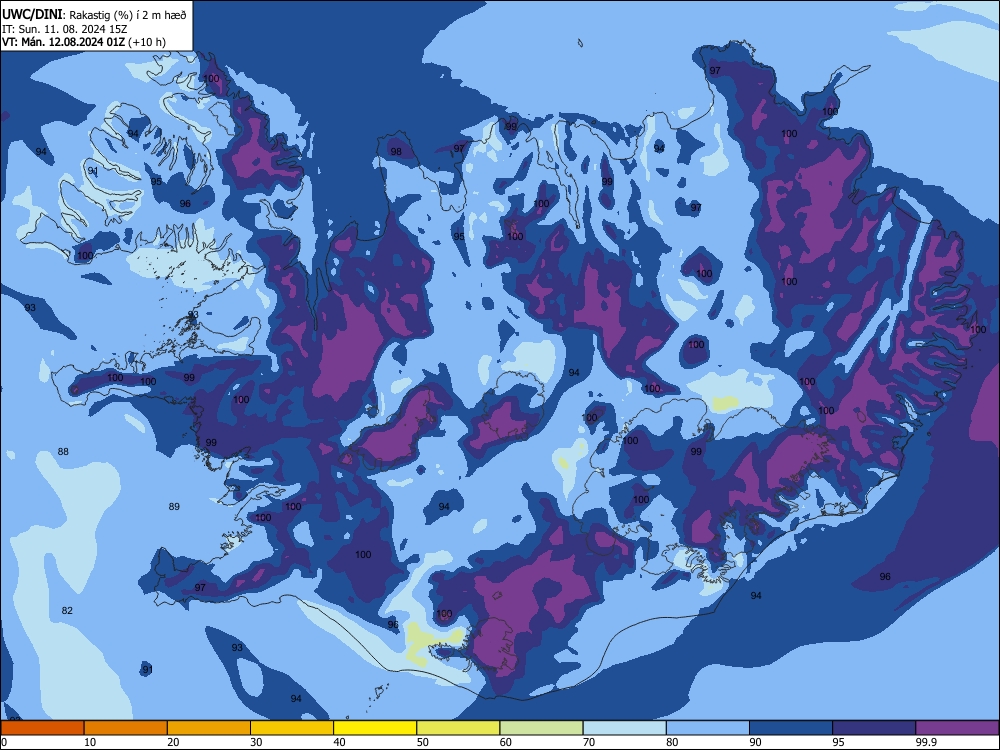Pick the 20–30 amber legend swatch
This screenshot has height=750, width=1000.
tap(209, 728)
